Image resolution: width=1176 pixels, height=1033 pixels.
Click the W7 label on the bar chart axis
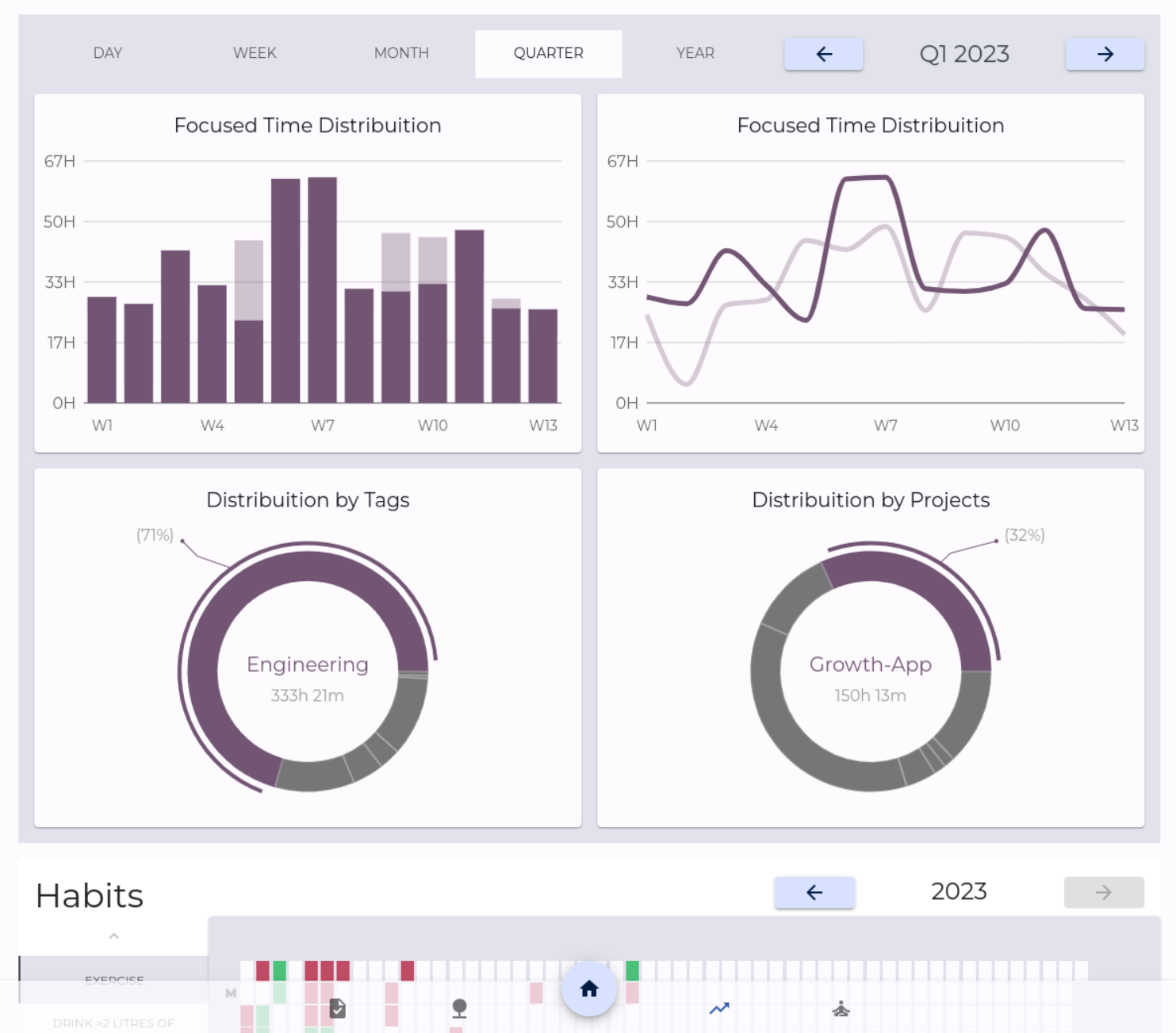click(323, 426)
